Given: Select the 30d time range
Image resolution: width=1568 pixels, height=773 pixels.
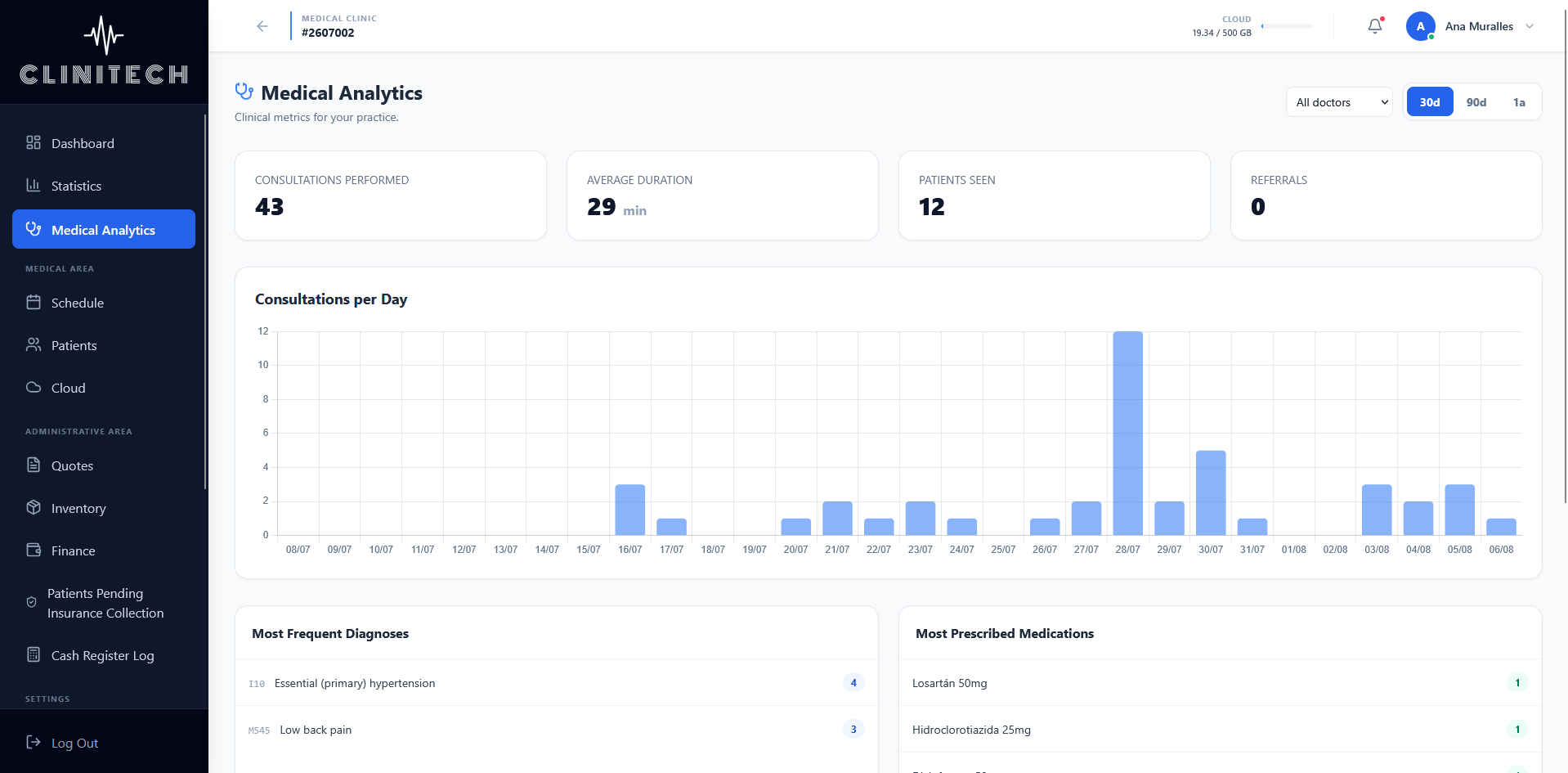Looking at the screenshot, I should [x=1430, y=102].
